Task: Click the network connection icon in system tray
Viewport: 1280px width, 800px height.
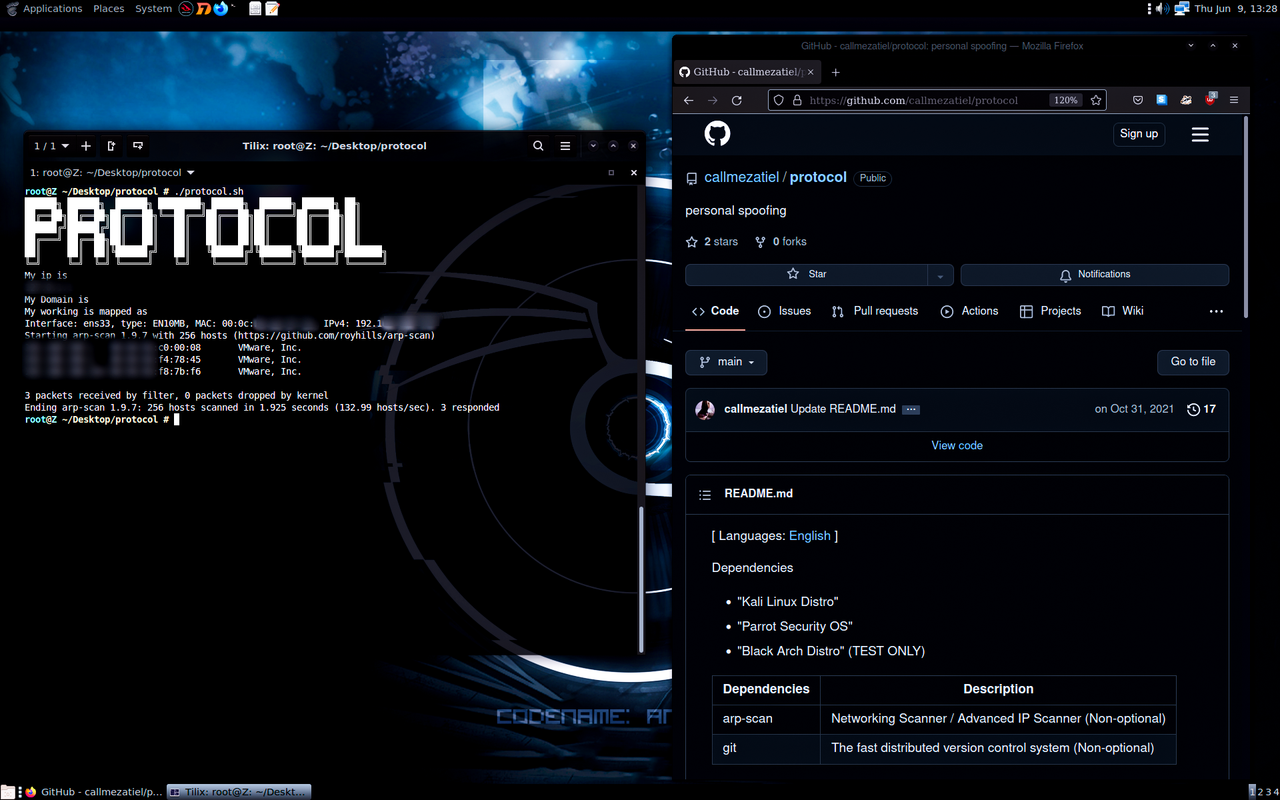Action: pyautogui.click(x=1181, y=8)
